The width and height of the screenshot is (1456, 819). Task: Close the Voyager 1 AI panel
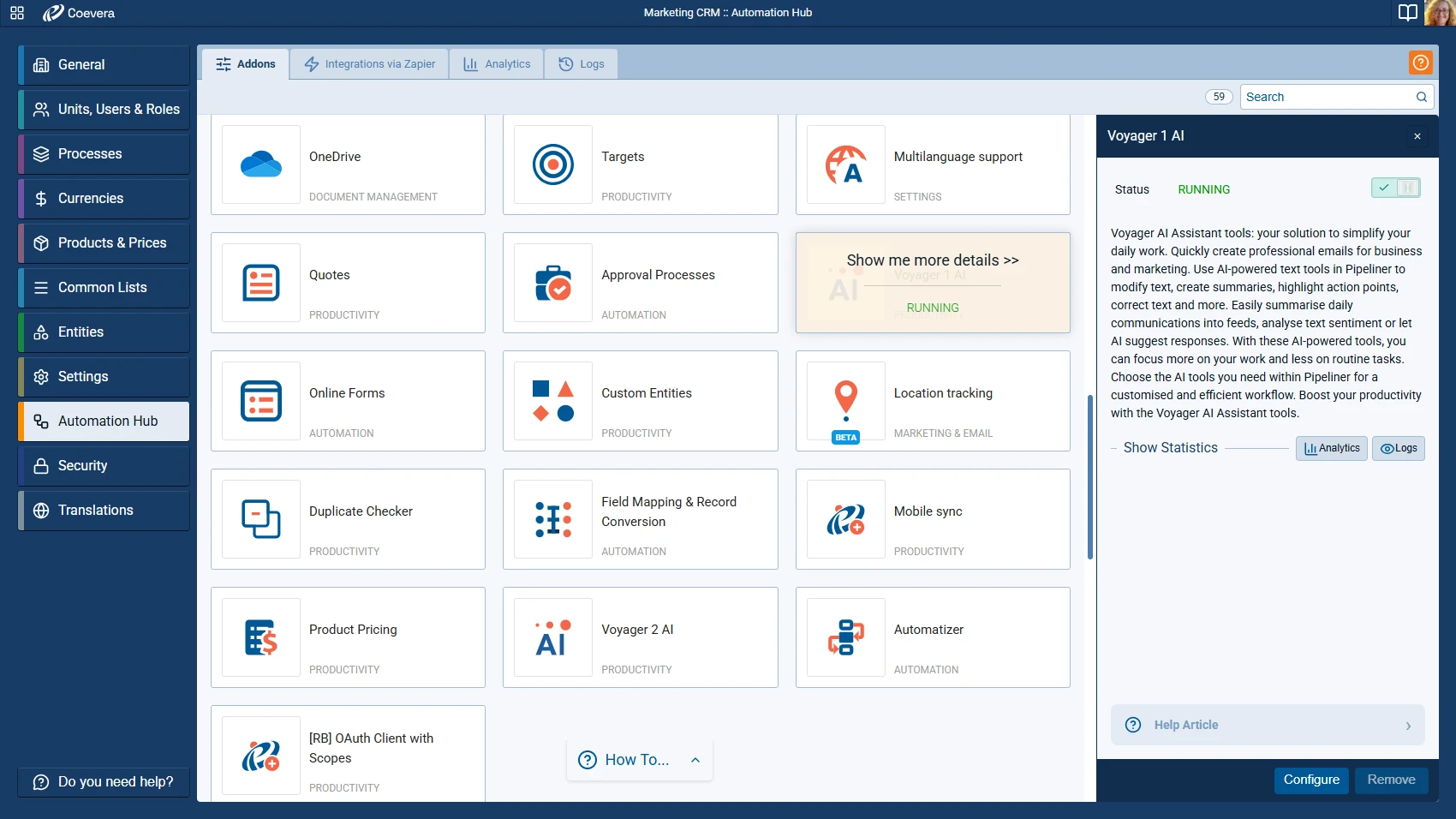(1417, 136)
